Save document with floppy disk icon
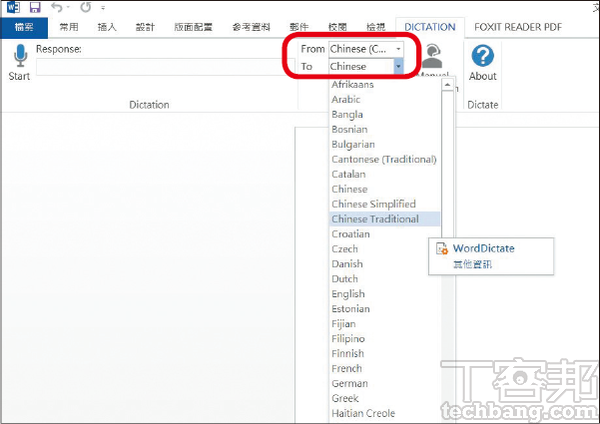 (35, 7)
